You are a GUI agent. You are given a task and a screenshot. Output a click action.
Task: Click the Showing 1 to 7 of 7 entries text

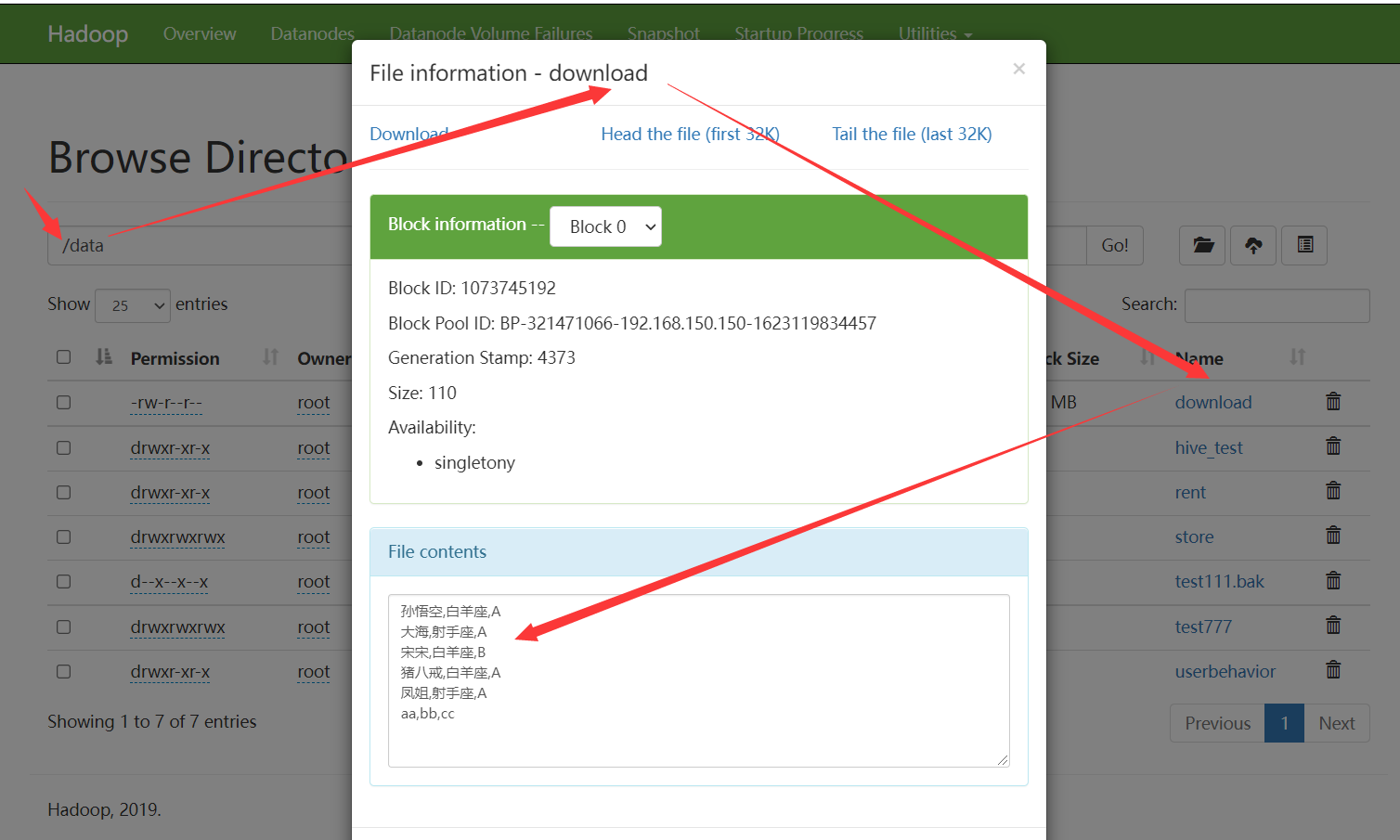(152, 721)
